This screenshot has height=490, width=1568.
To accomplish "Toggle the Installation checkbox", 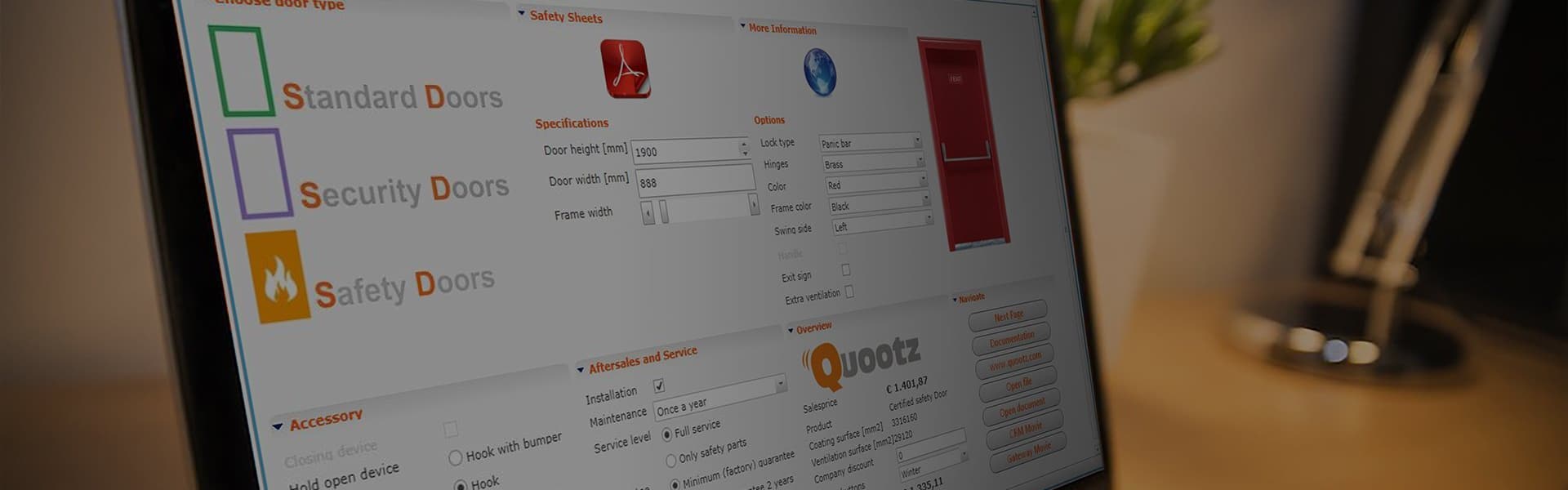I will (x=659, y=385).
